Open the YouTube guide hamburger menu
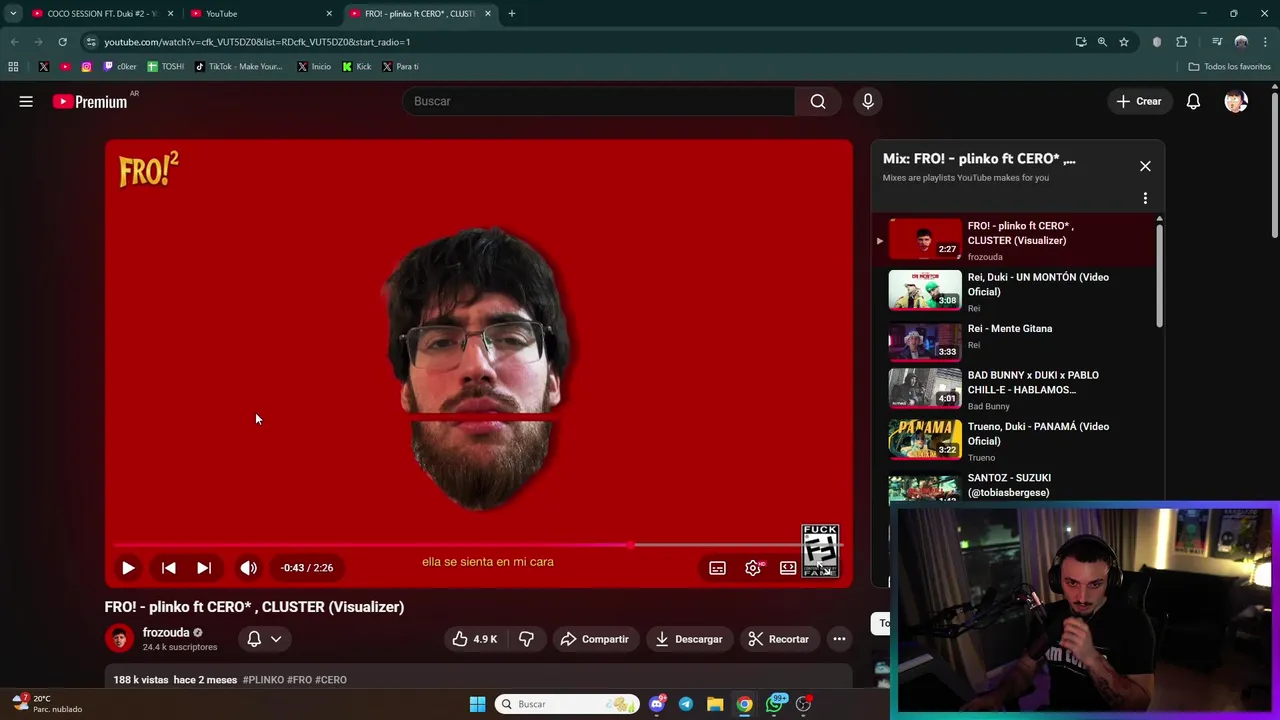Viewport: 1280px width, 720px height. coord(26,101)
